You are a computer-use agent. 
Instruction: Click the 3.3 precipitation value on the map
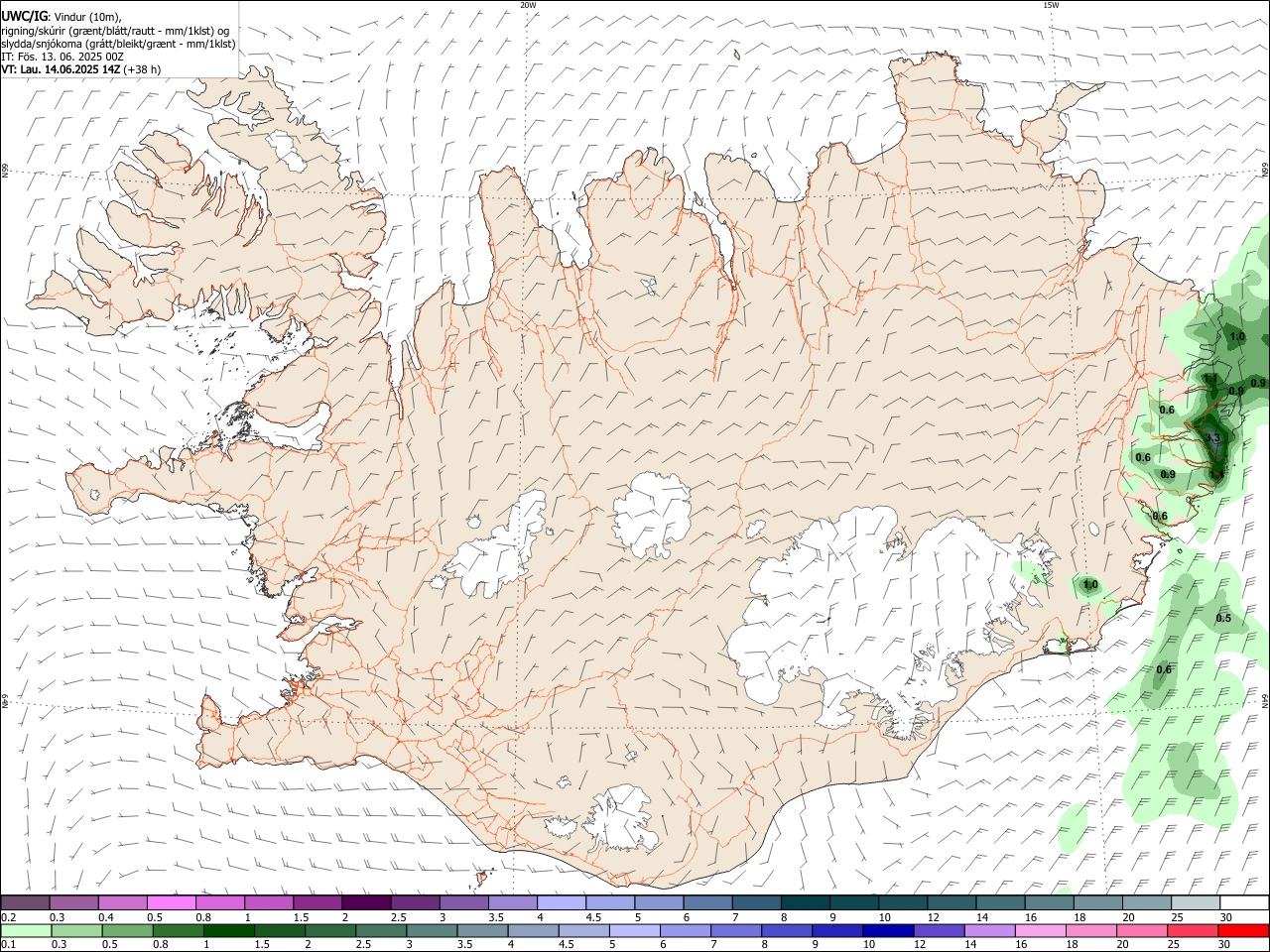[x=1211, y=438]
